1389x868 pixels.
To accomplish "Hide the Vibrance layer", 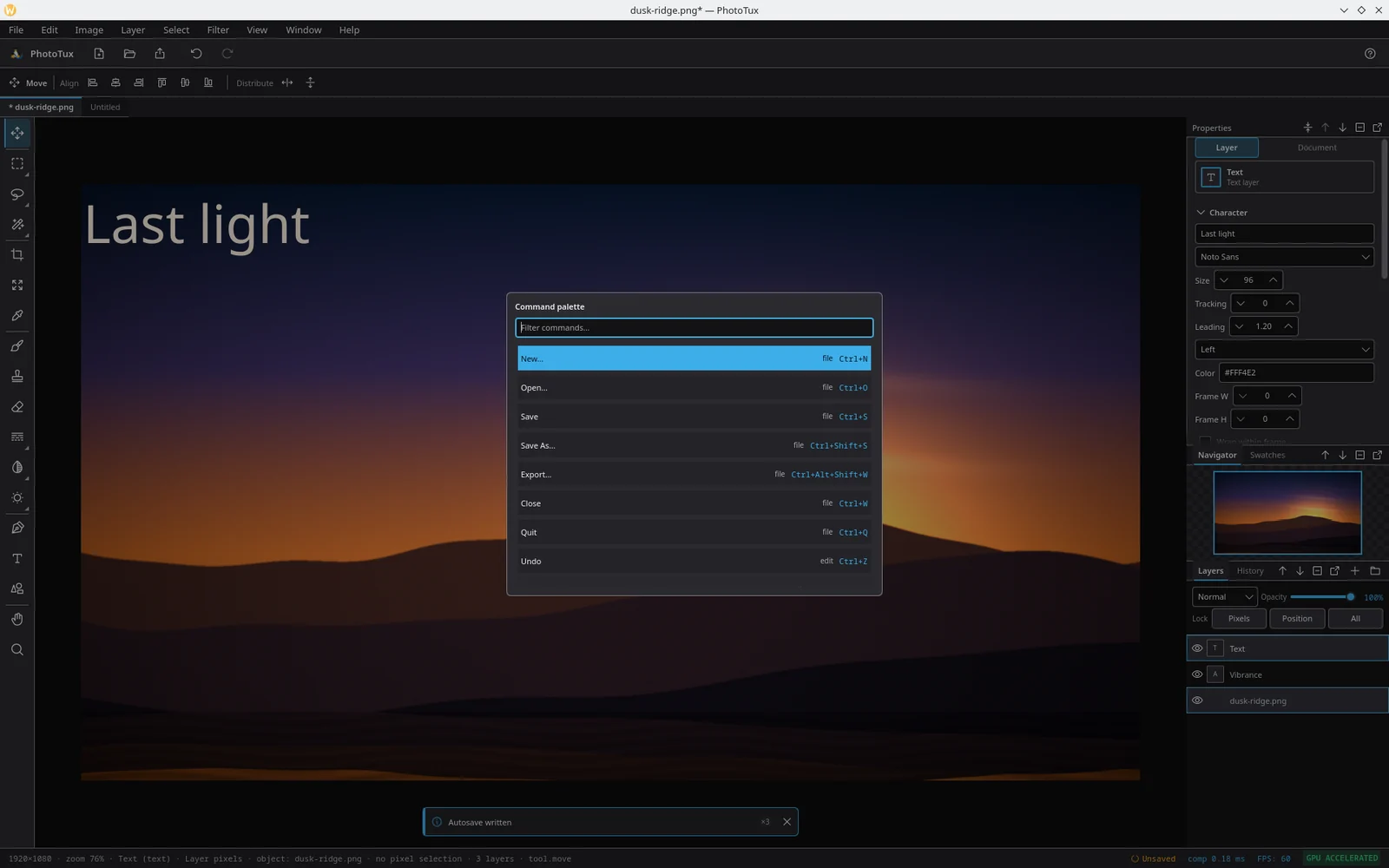I will tap(1197, 674).
